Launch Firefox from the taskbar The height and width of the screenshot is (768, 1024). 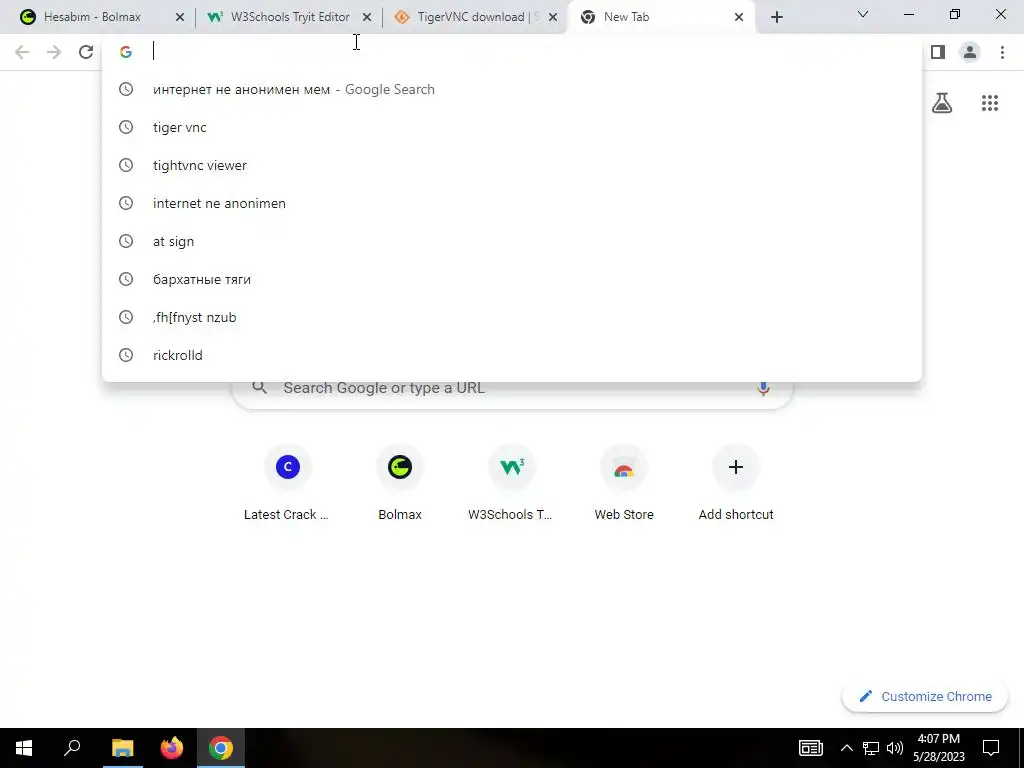pos(172,748)
